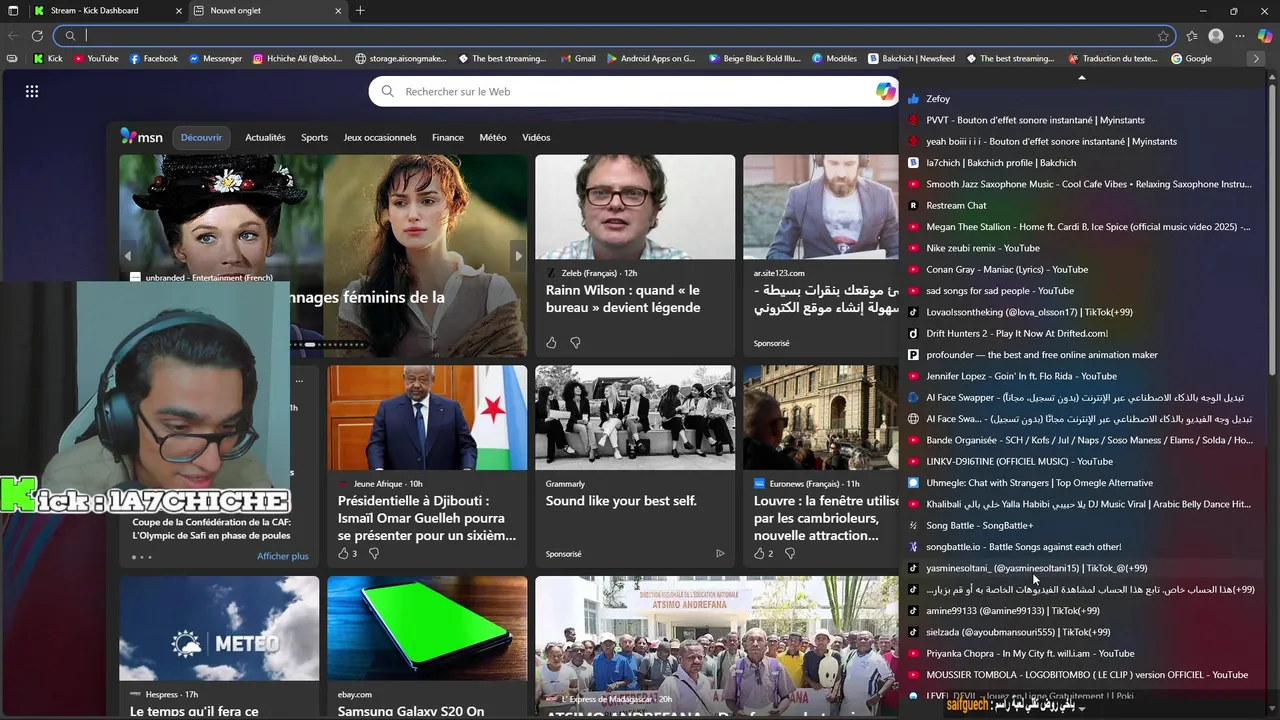
Task: Open Kick bookmark in favorites bar
Action: point(47,58)
